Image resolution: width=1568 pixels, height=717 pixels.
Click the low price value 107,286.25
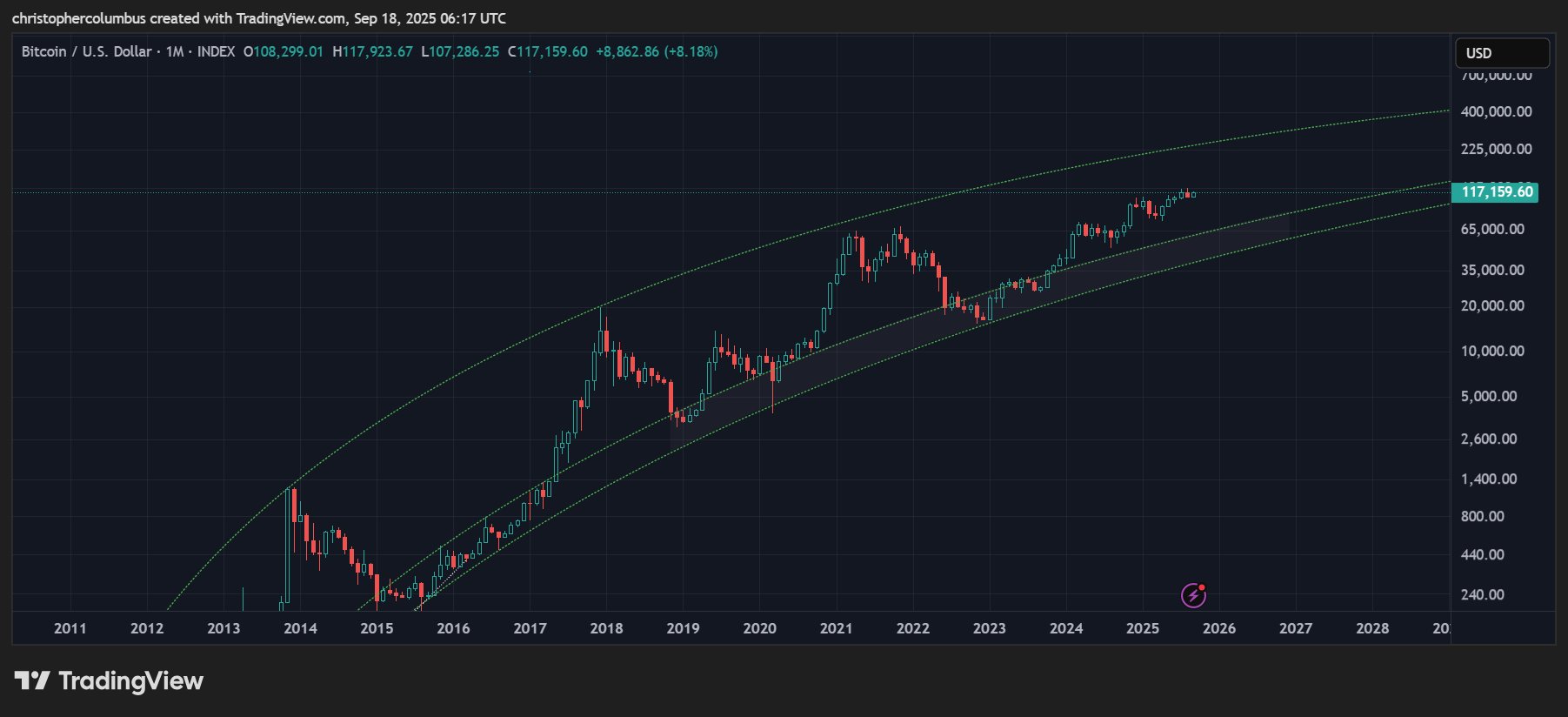point(464,52)
